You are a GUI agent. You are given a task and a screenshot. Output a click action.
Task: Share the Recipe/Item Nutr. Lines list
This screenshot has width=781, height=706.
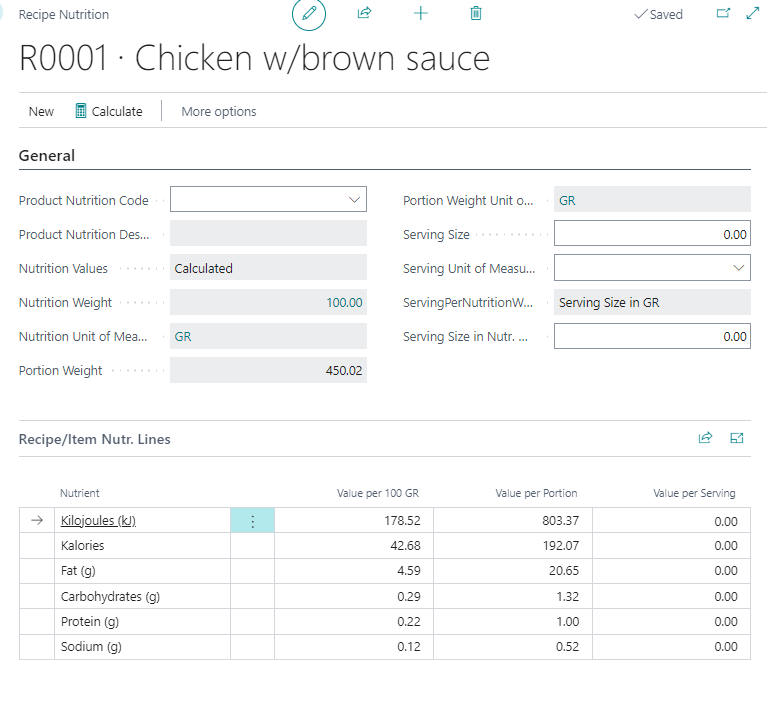[705, 438]
